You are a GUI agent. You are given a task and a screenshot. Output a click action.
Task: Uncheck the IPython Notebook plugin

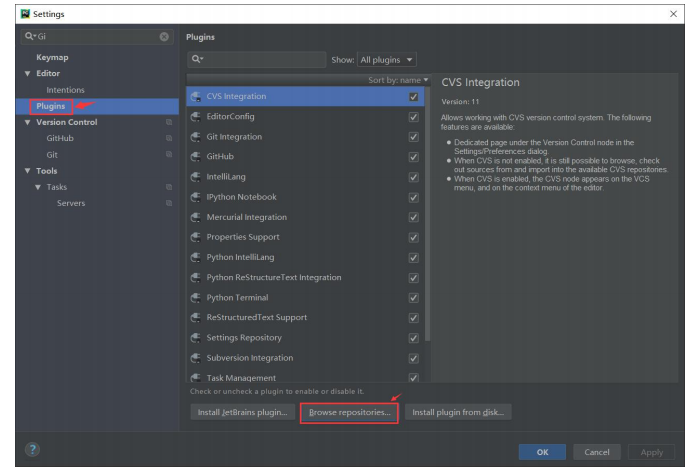[x=413, y=197]
